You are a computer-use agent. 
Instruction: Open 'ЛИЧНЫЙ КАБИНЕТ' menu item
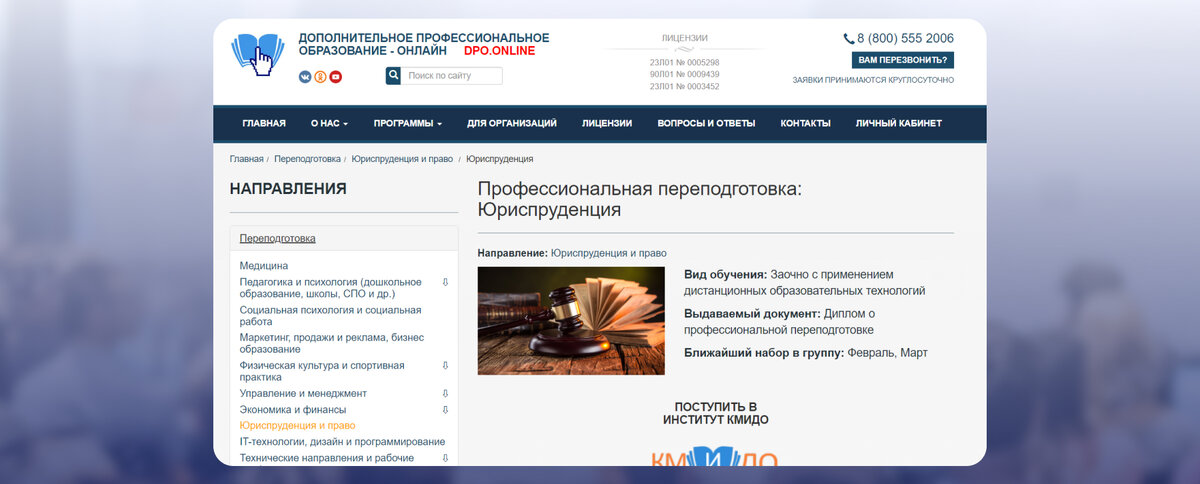[x=899, y=124]
